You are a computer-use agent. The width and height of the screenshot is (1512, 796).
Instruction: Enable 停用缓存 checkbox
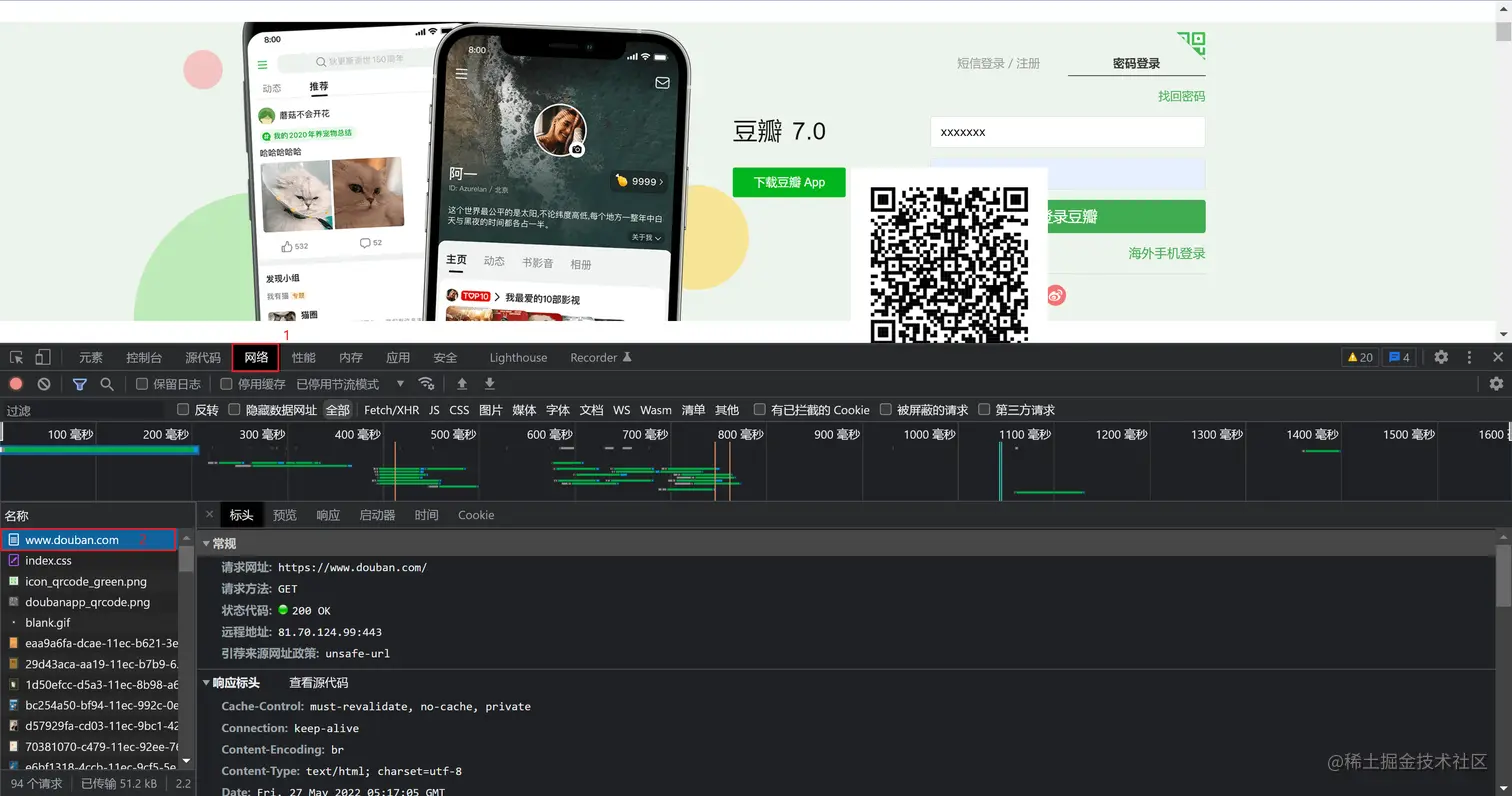click(226, 384)
